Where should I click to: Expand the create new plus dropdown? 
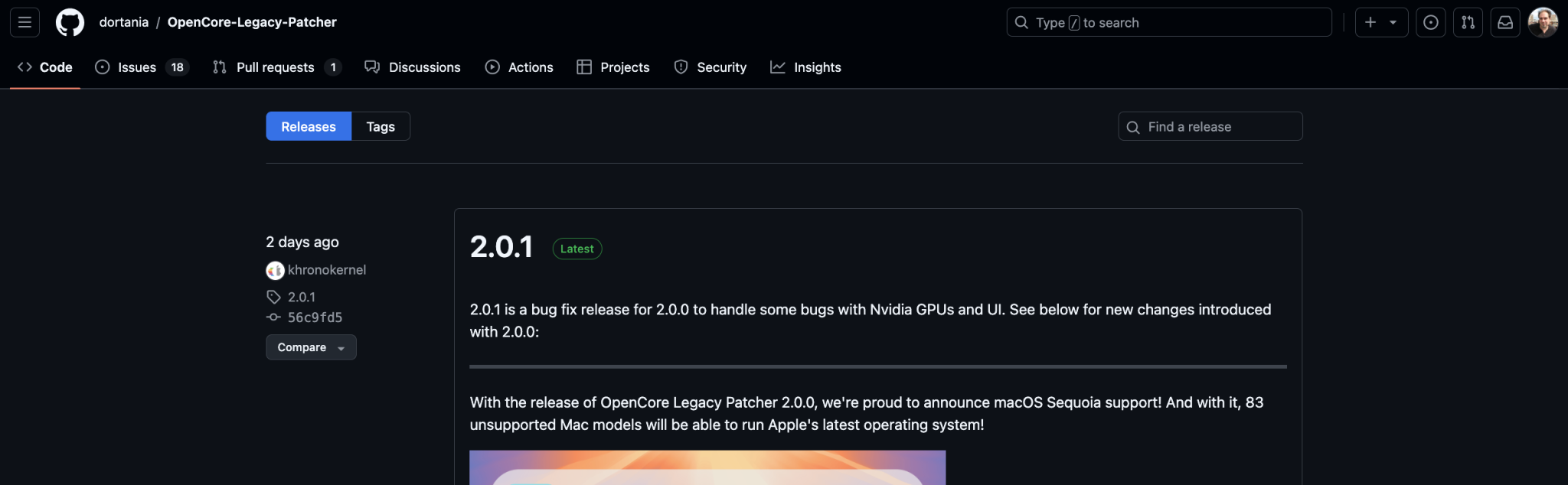(1381, 22)
